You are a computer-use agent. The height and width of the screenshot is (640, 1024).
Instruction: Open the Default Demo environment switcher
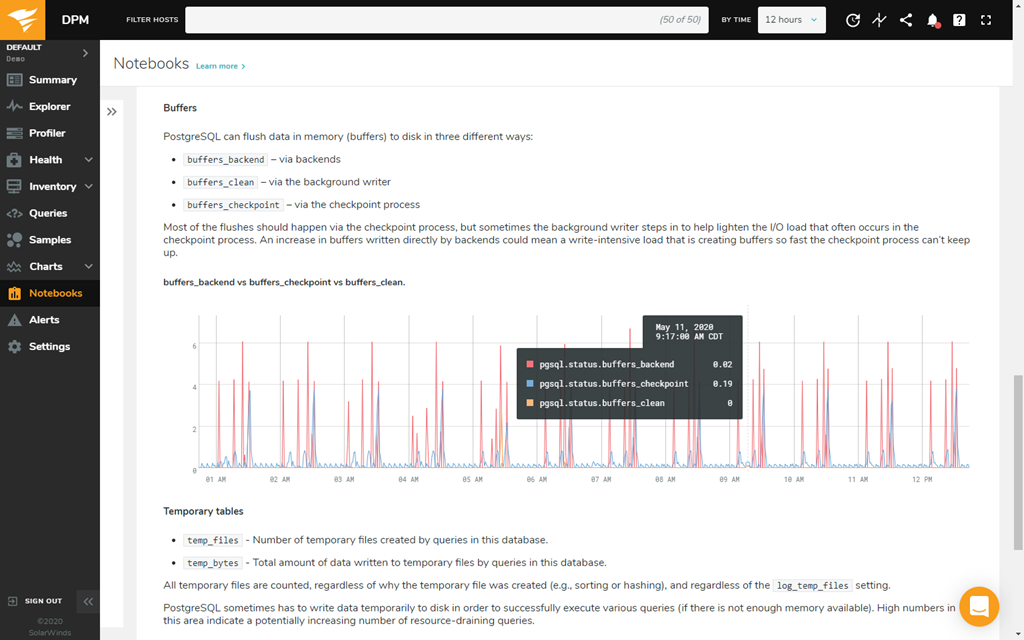[x=49, y=52]
